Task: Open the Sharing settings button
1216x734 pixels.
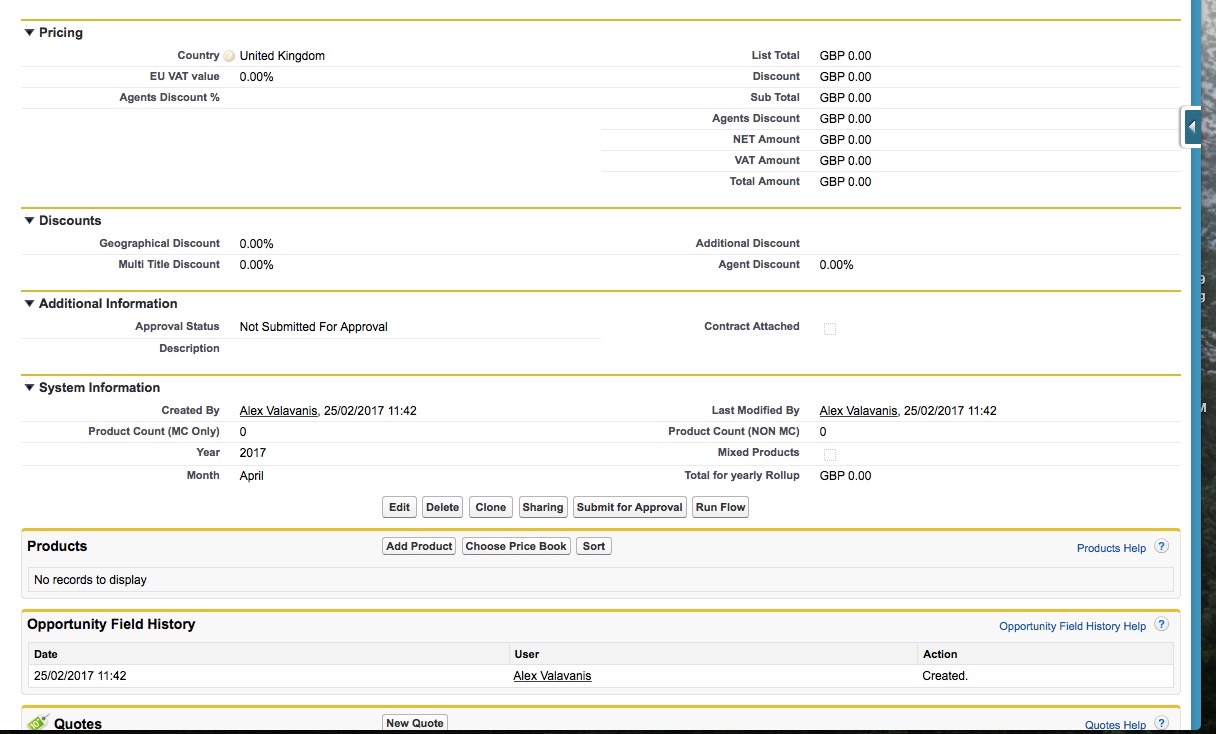Action: [543, 507]
